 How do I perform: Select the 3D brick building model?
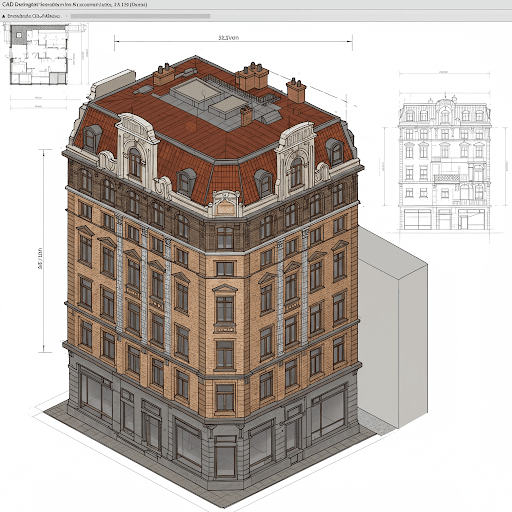pyautogui.click(x=213, y=273)
